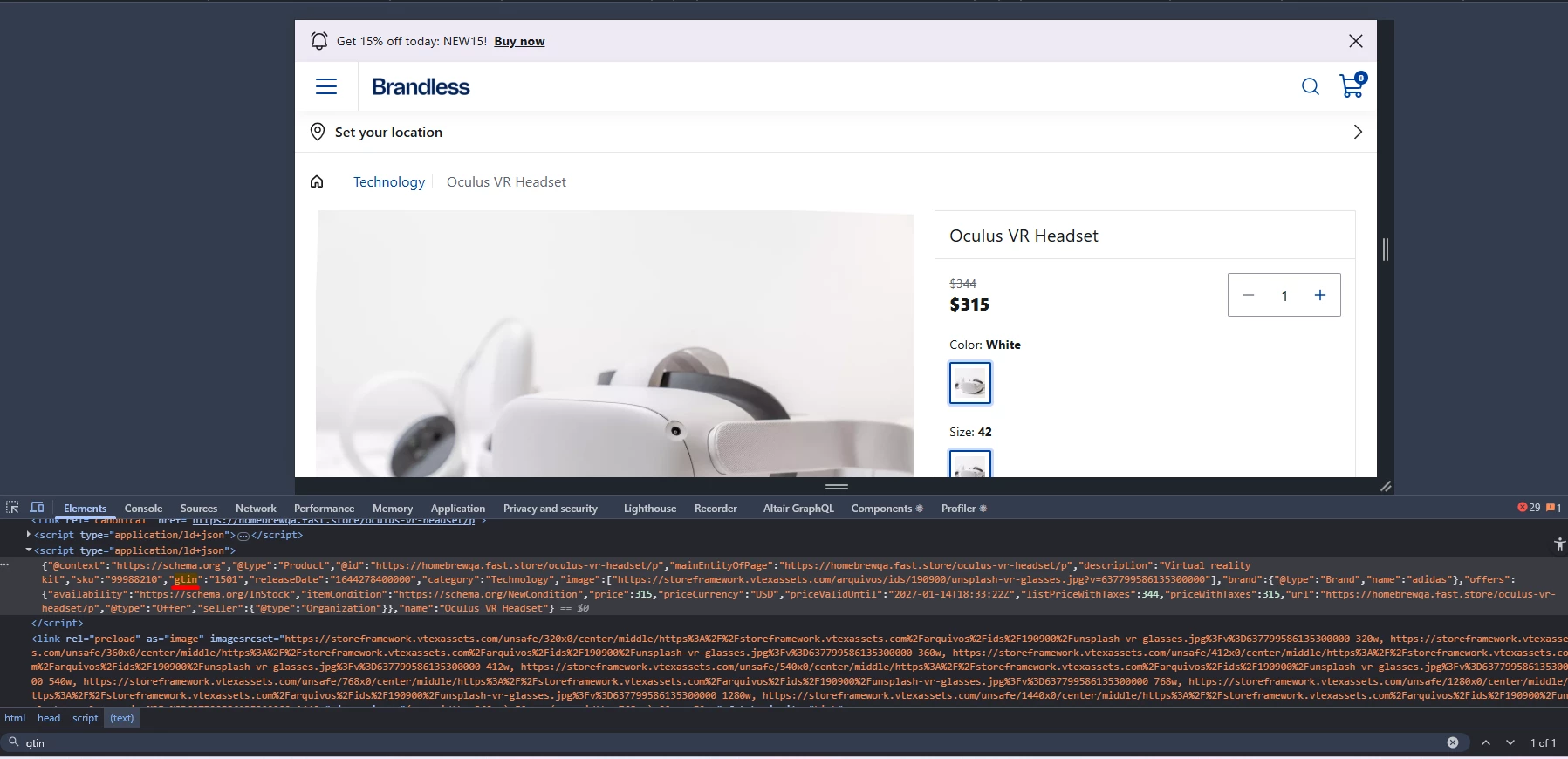Go to home via breadcrumb house icon
Image resolution: width=1568 pixels, height=759 pixels.
pyautogui.click(x=317, y=181)
